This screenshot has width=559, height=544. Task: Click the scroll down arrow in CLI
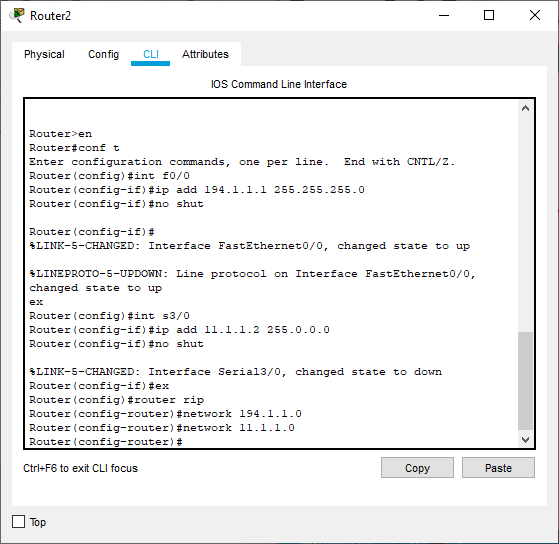tap(525, 440)
